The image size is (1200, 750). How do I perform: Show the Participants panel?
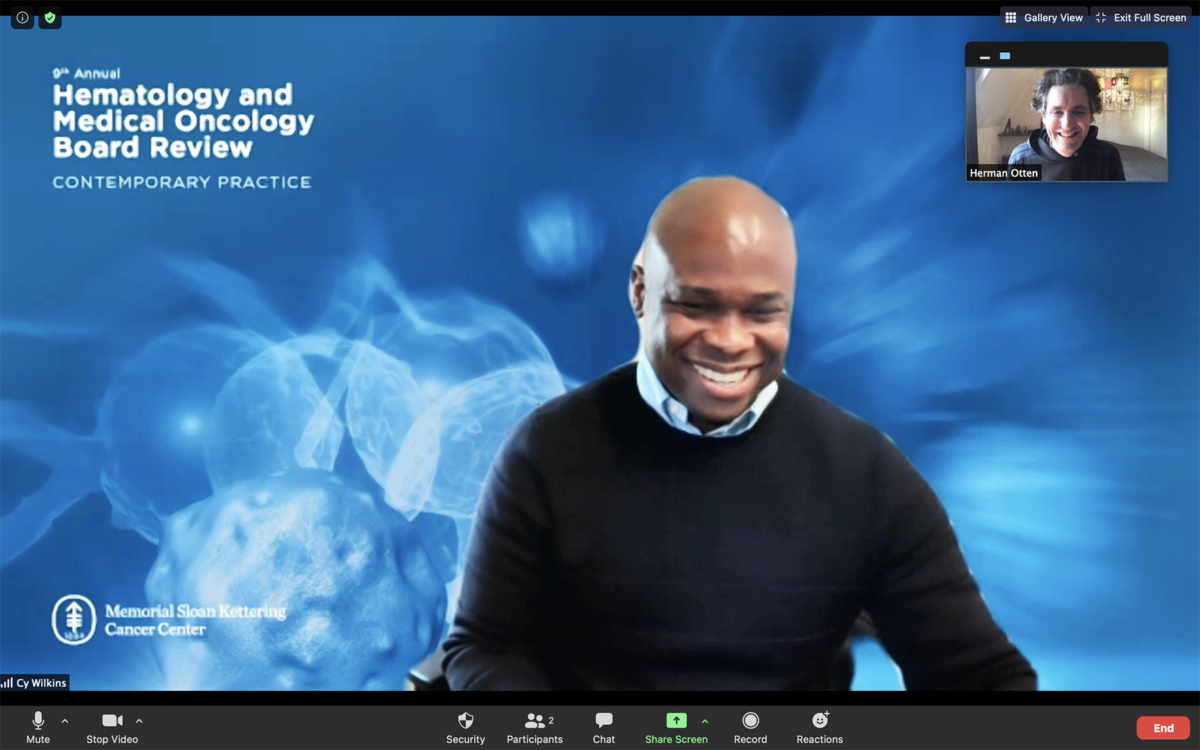pos(535,727)
